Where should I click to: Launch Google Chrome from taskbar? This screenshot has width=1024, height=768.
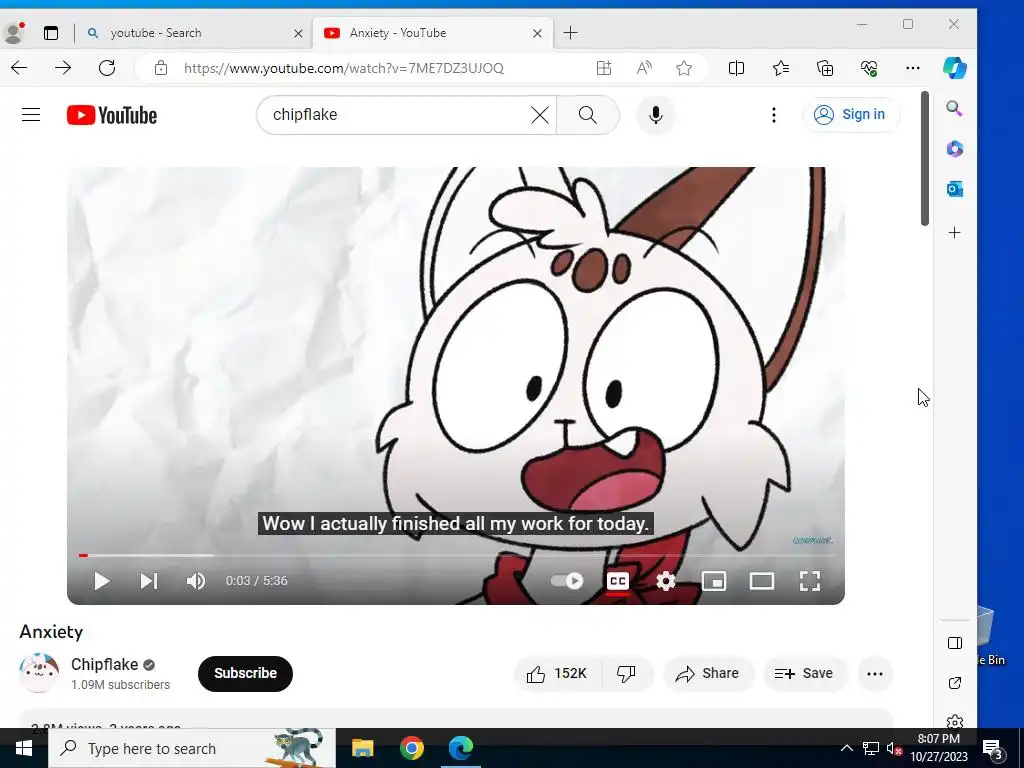[411, 748]
